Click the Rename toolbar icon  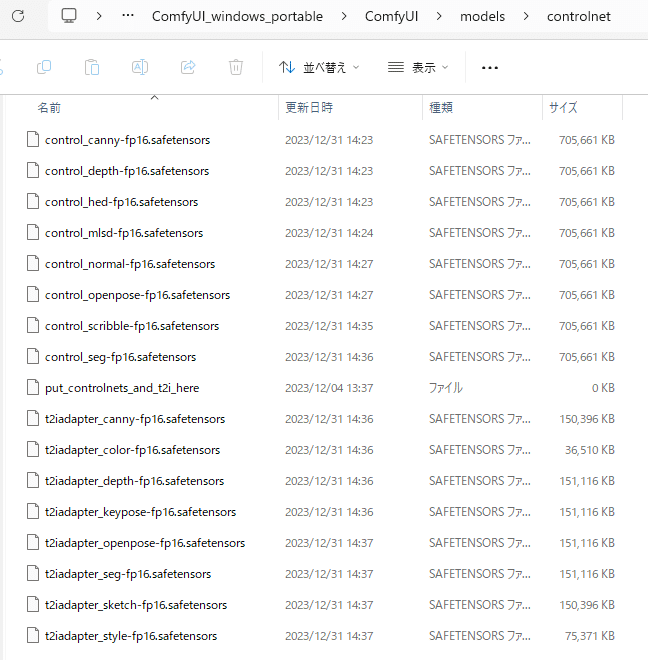tap(140, 67)
